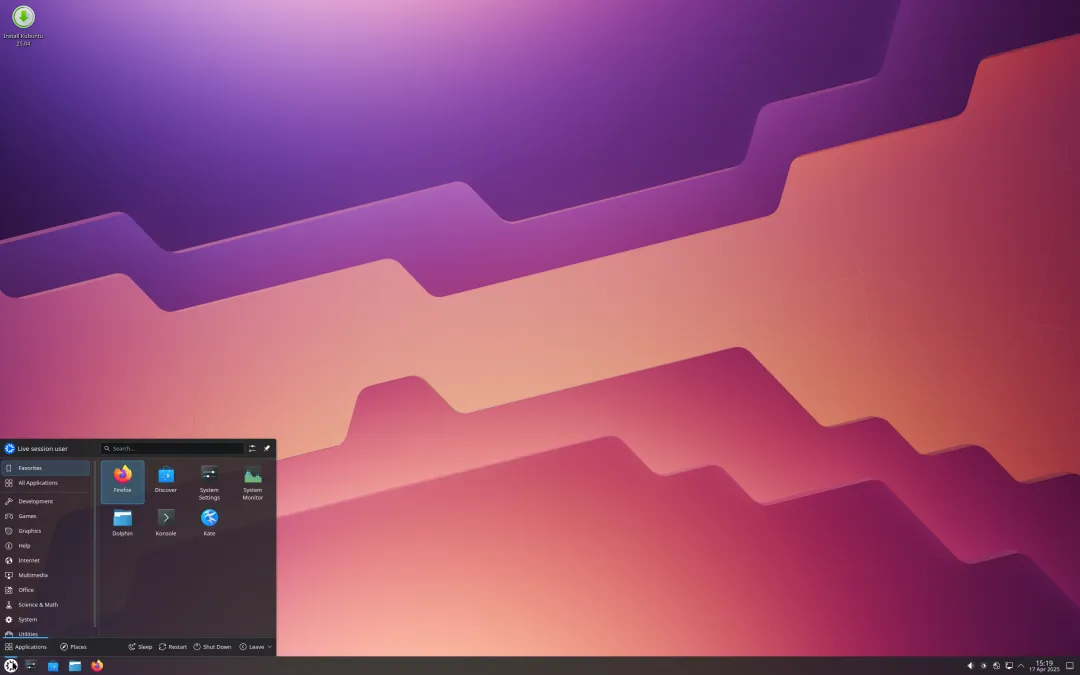Image resolution: width=1080 pixels, height=675 pixels.
Task: Click the Sleep button
Action: pyautogui.click(x=140, y=647)
